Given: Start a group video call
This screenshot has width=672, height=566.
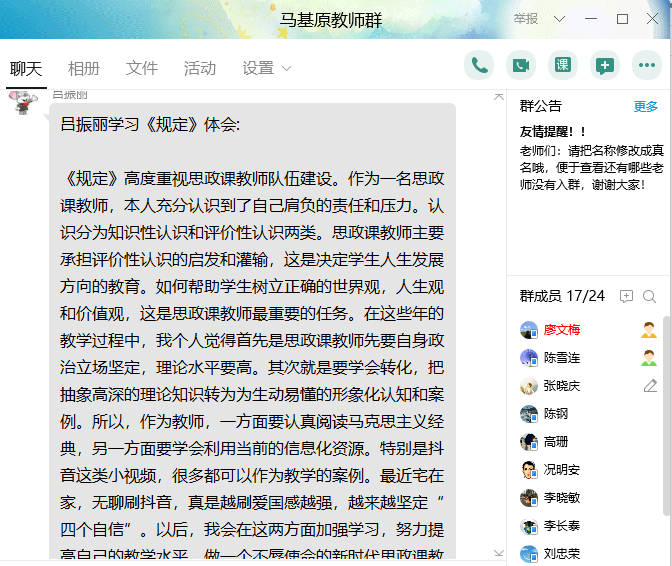Looking at the screenshot, I should 519,66.
